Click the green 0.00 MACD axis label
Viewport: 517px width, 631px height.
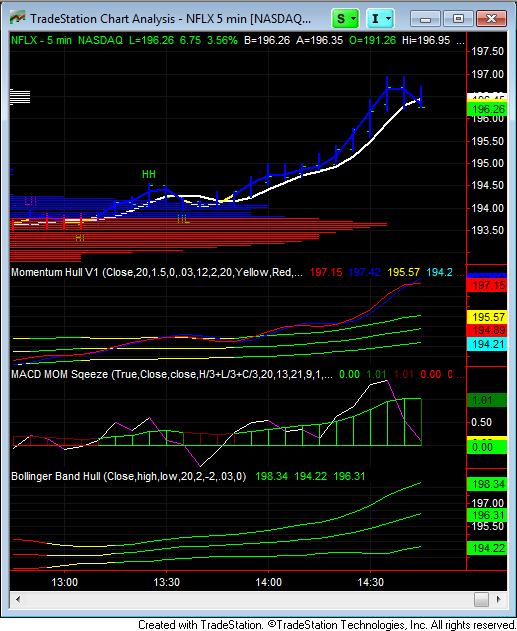[487, 447]
